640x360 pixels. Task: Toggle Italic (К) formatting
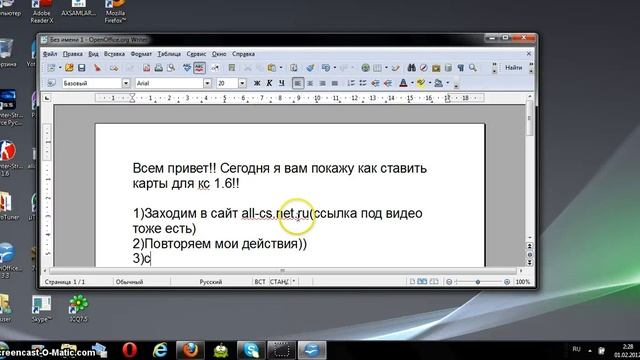(x=269, y=83)
